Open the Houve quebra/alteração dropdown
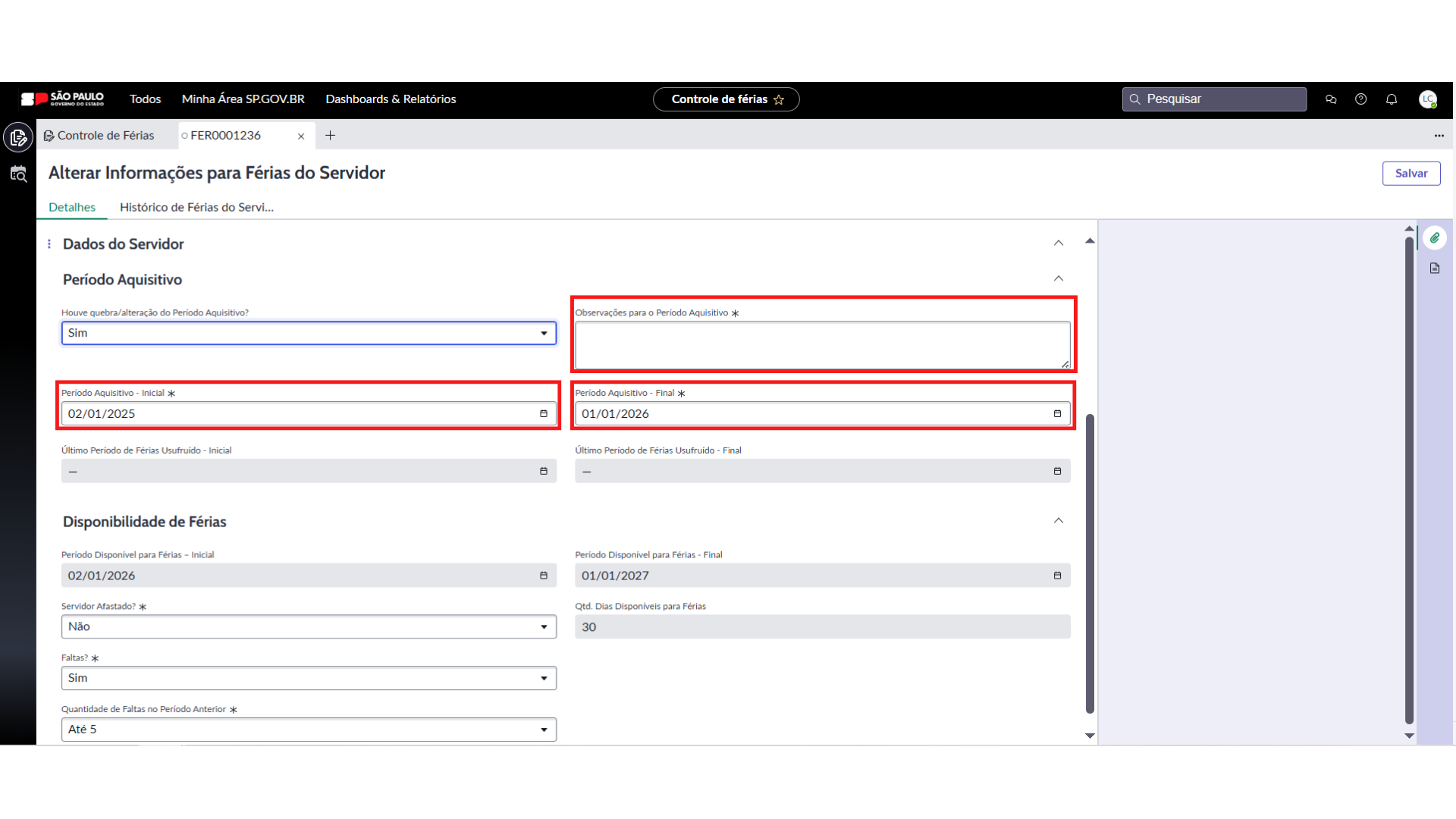This screenshot has height=819, width=1456. coord(309,334)
